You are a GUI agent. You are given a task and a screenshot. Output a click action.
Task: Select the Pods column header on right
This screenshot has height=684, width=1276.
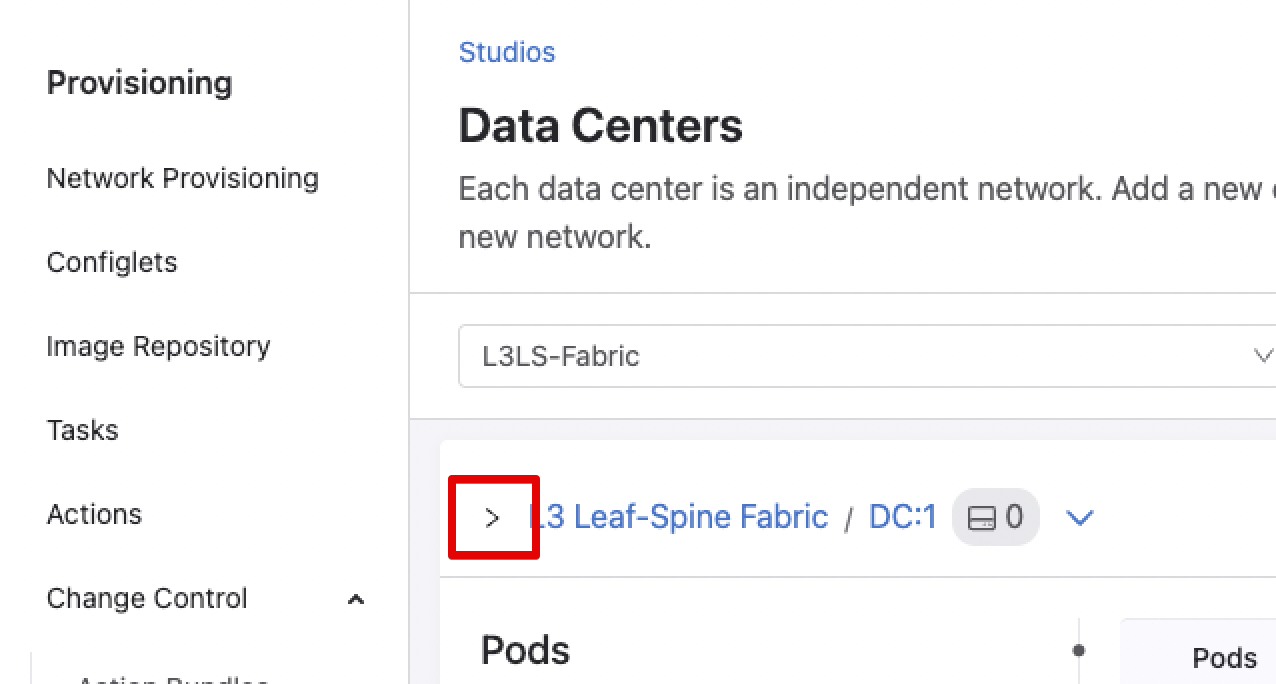click(x=1225, y=658)
